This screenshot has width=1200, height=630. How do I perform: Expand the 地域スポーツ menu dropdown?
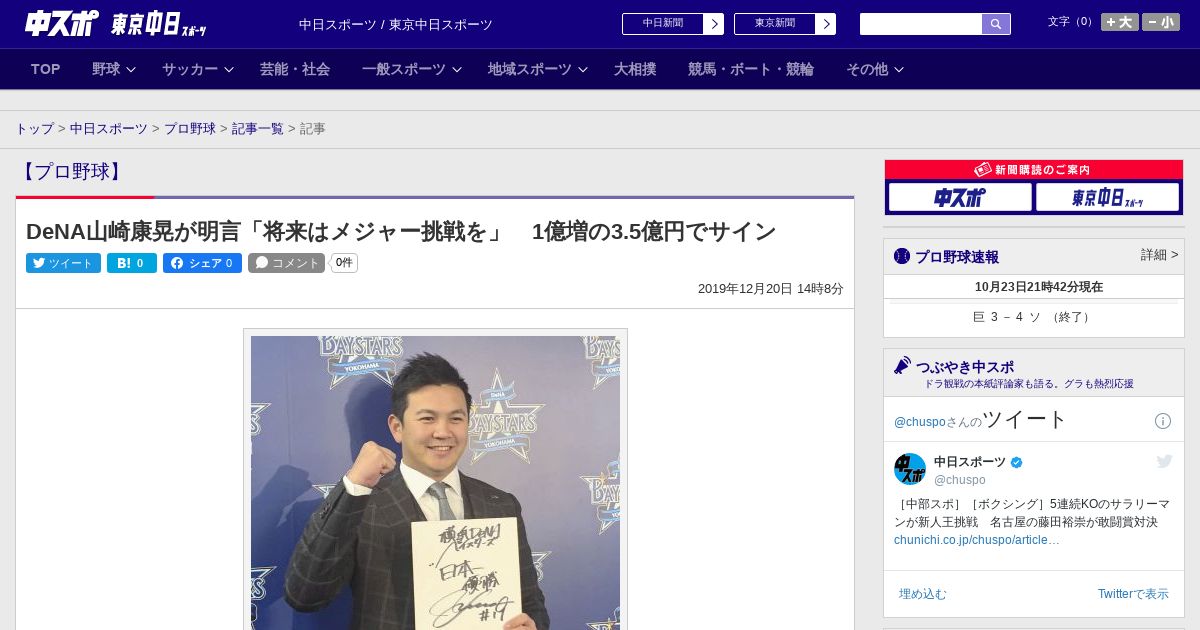pyautogui.click(x=537, y=69)
